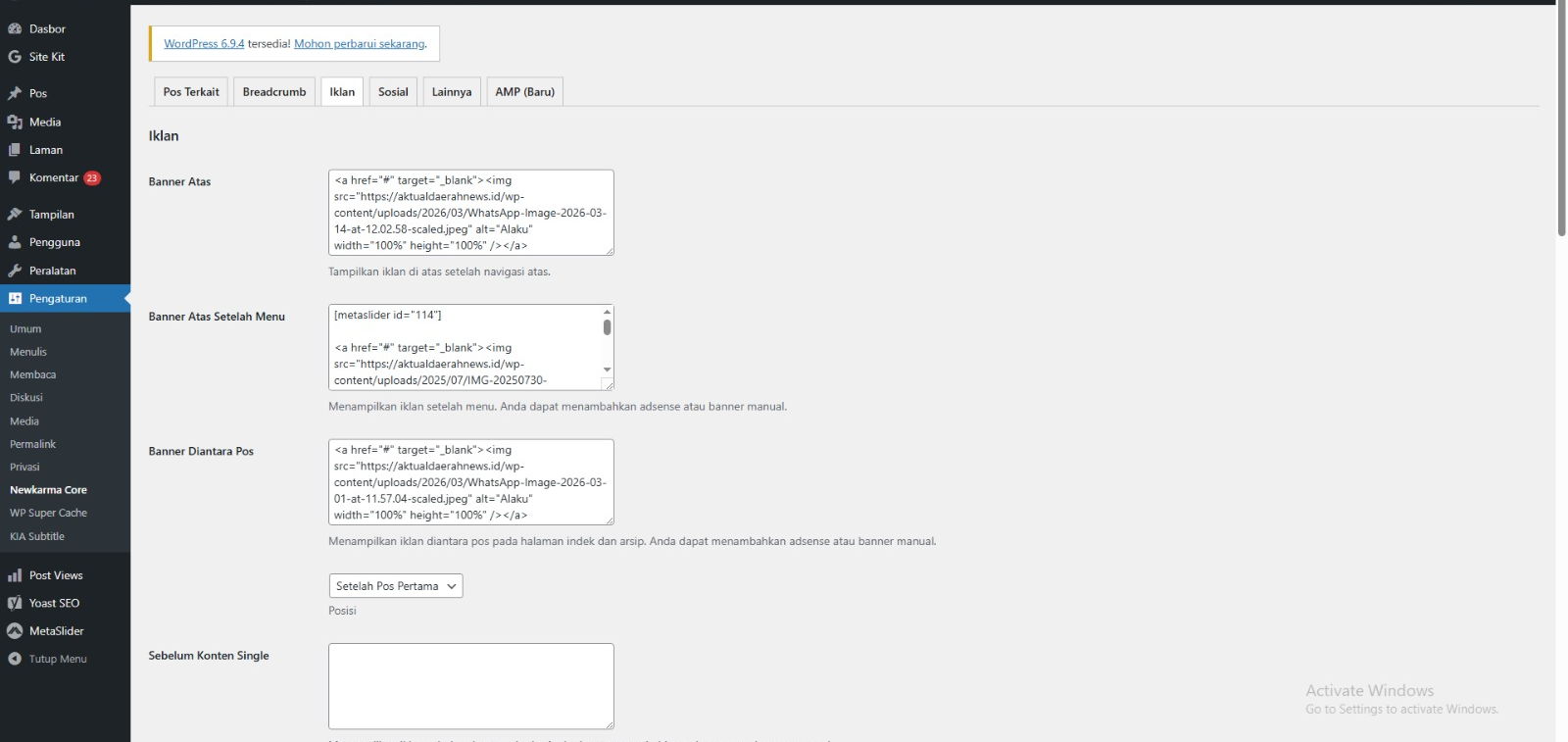Click inside Sebelum Konten Single textarea
This screenshot has width=1568, height=742.
click(470, 685)
